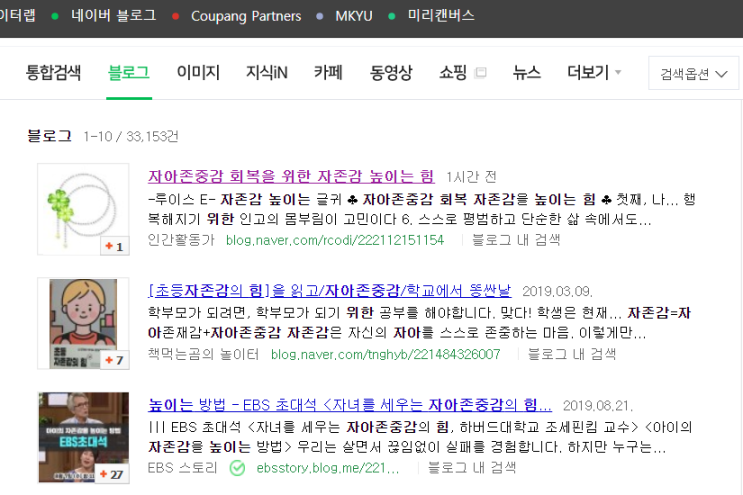Screen dimensions: 743x495
Task: Go to the 카페 tab
Action: (328, 72)
